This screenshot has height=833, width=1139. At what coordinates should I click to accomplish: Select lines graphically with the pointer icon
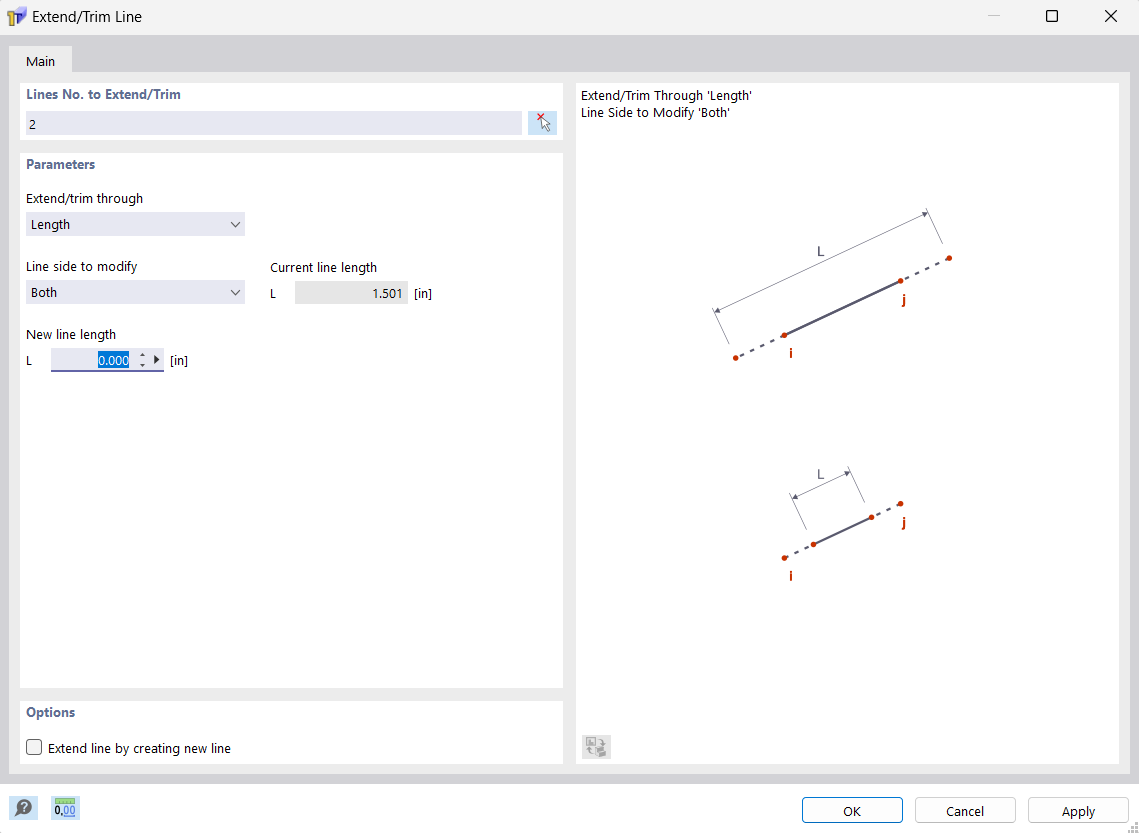(542, 122)
